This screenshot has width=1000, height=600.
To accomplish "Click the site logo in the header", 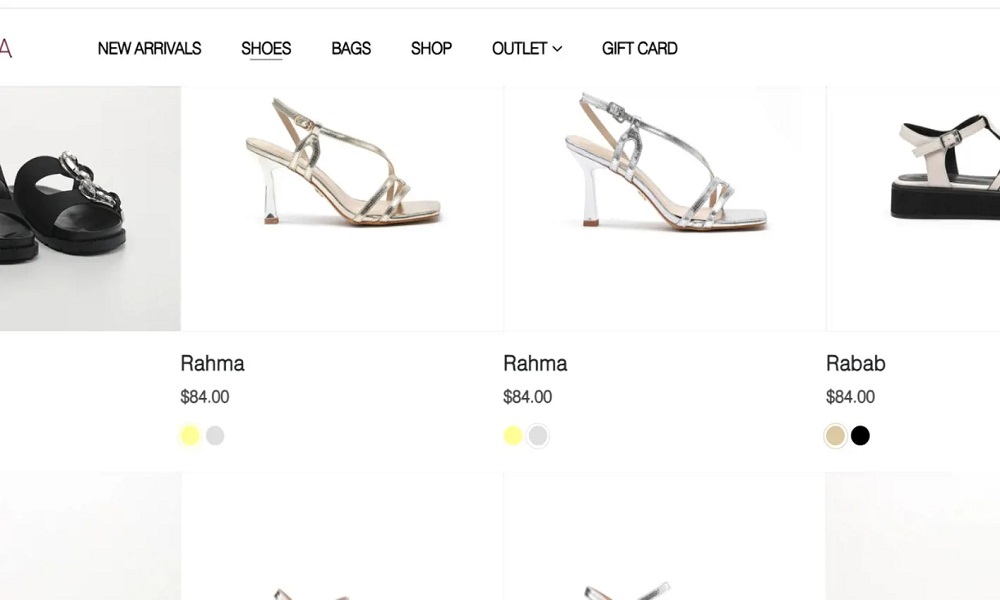I will point(5,48).
